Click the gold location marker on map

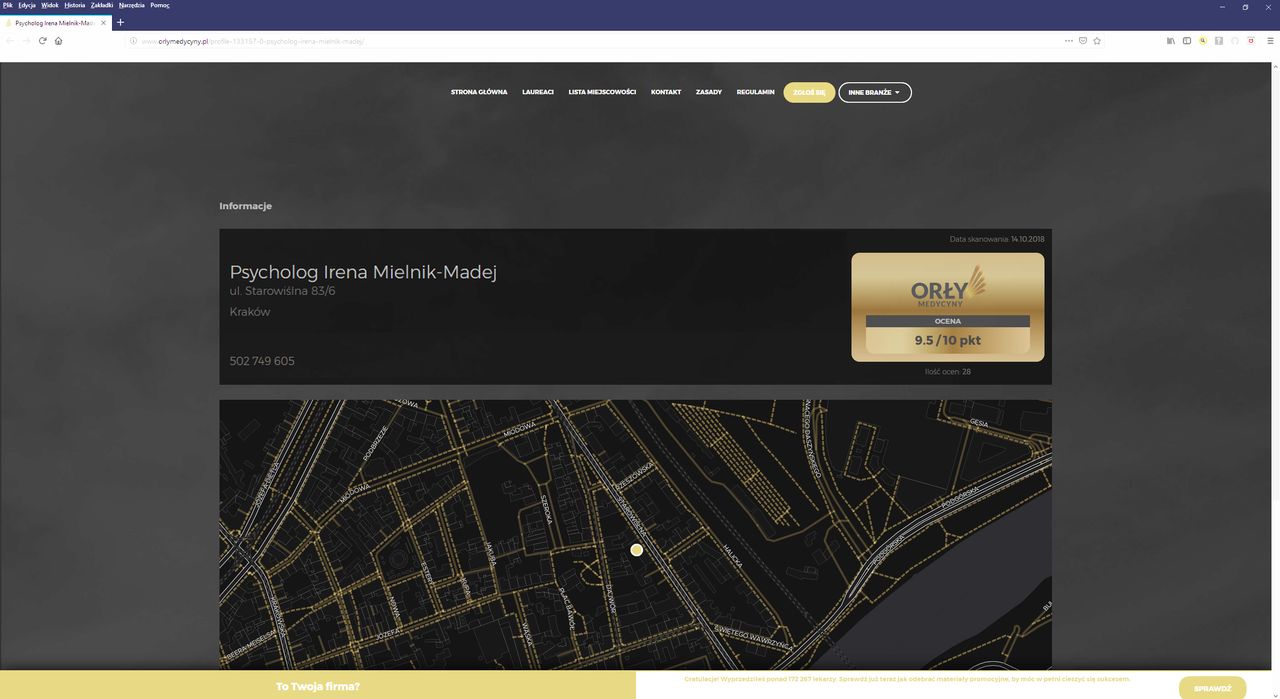point(636,550)
